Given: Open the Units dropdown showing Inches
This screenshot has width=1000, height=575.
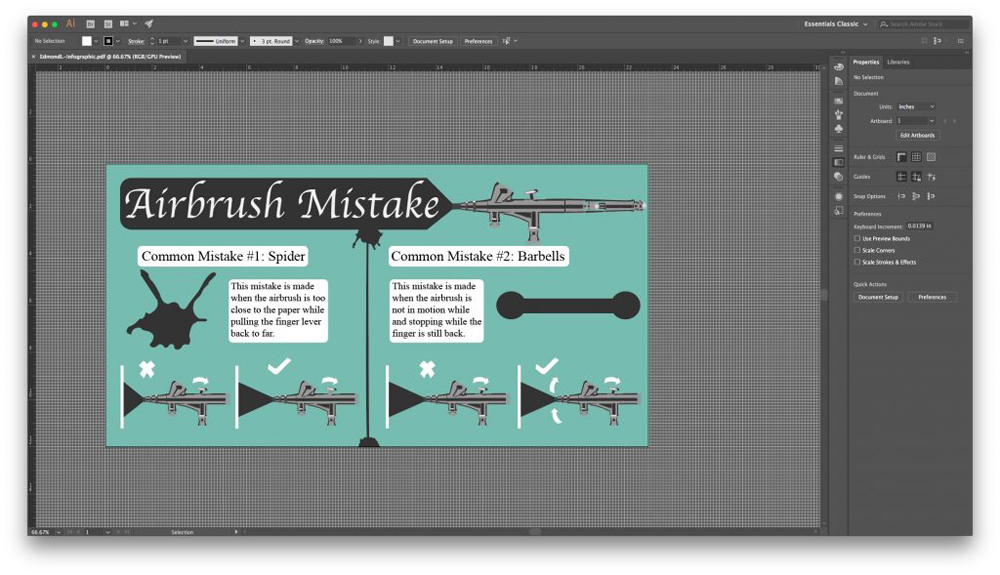Looking at the screenshot, I should pos(916,106).
